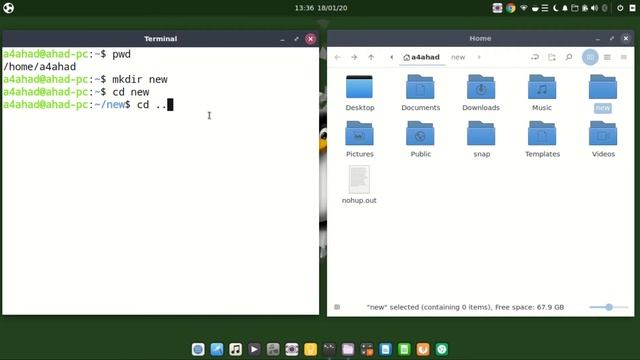Select the Desktop folder

click(x=359, y=93)
